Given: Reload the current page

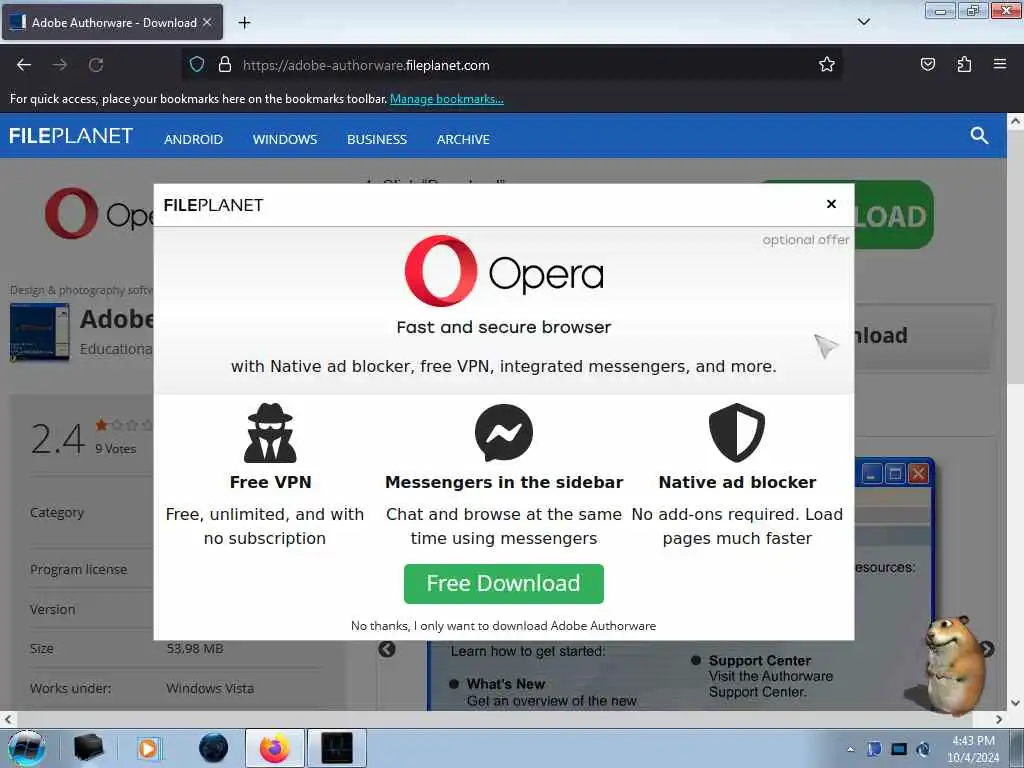Looking at the screenshot, I should 96,65.
